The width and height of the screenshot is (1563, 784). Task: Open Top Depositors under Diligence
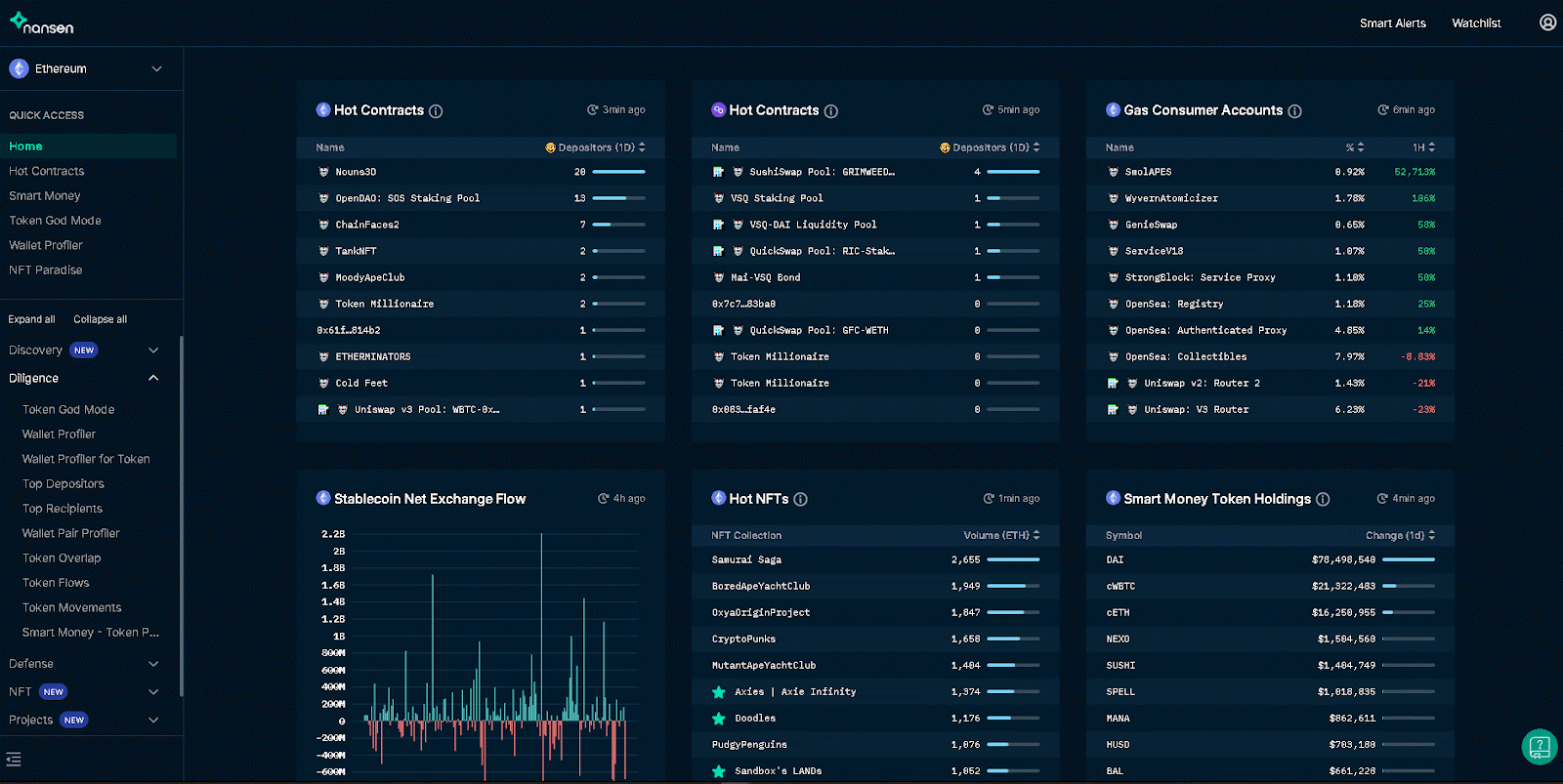tap(63, 484)
